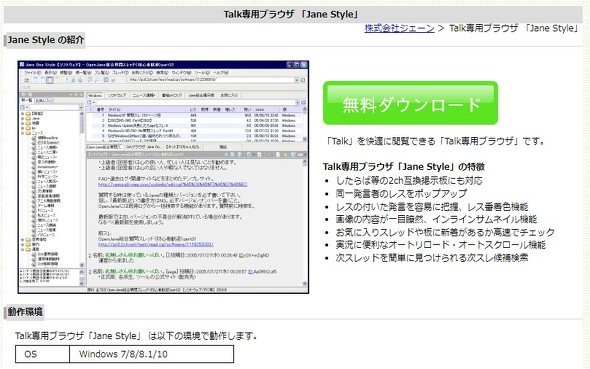The height and width of the screenshot is (369, 590).
Task: Select the 'Windows 7/8/8.1/10' table cell
Action: pos(152,354)
